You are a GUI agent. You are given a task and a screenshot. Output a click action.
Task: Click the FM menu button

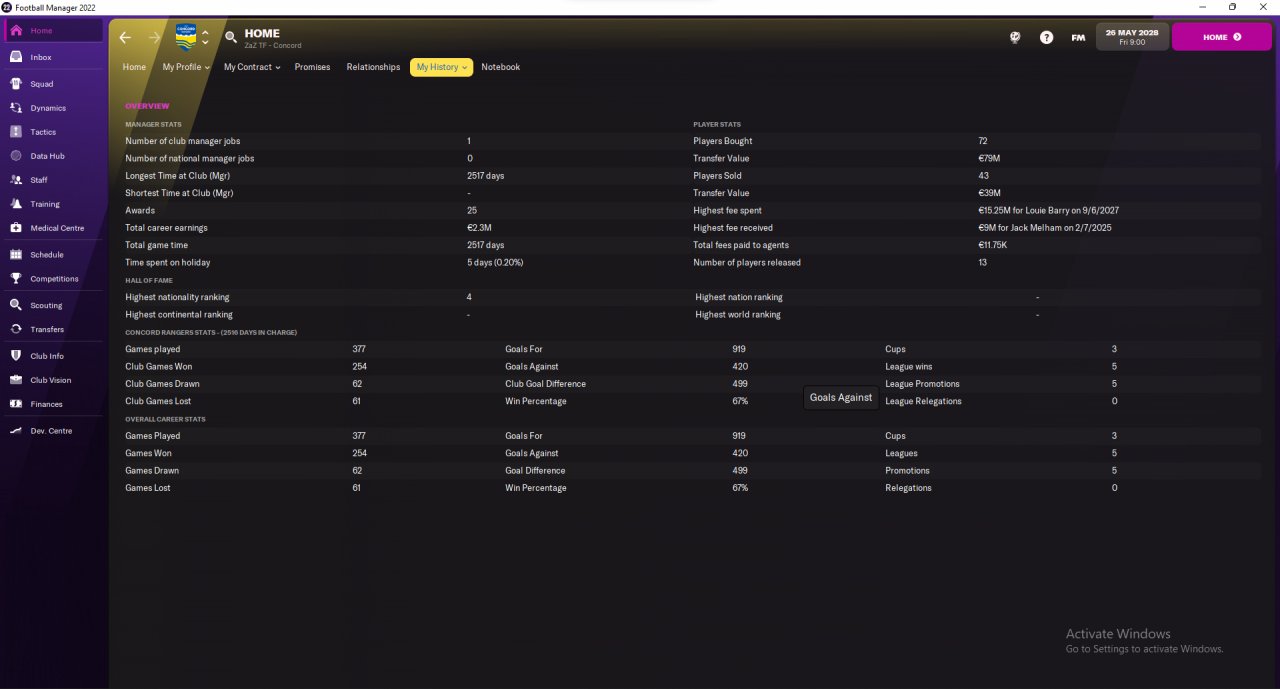[x=1078, y=37]
